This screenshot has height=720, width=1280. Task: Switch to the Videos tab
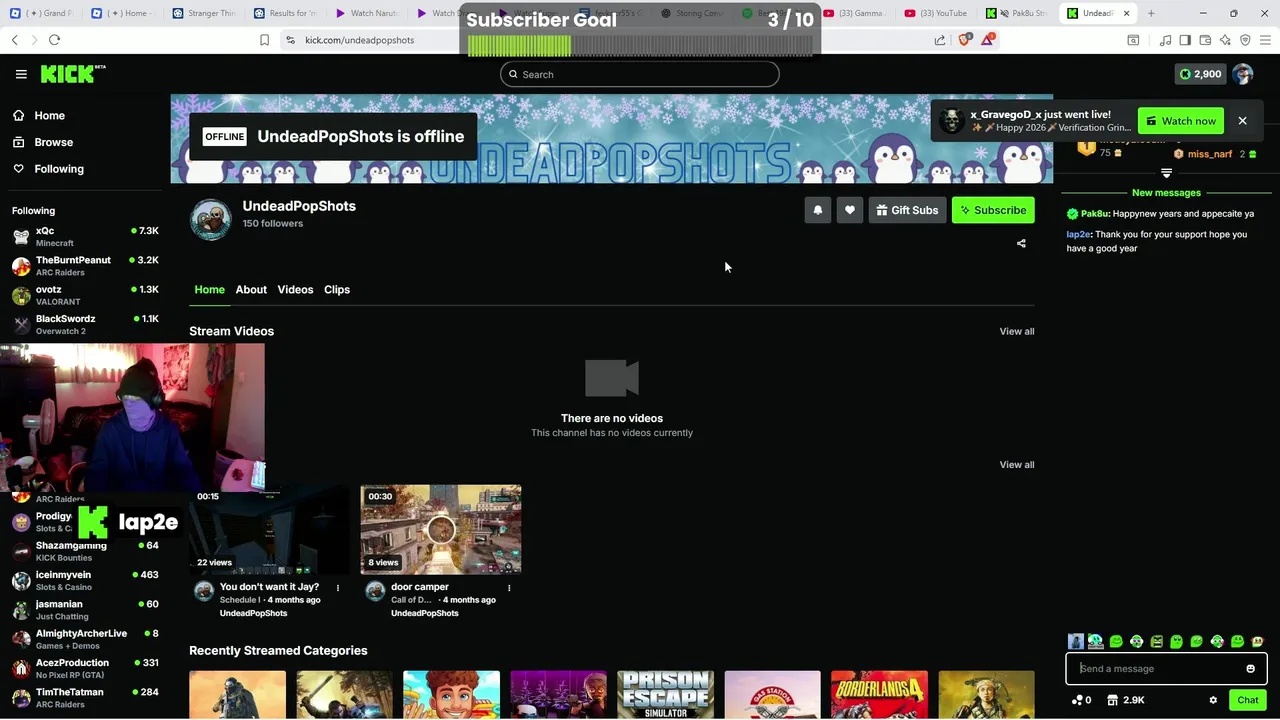(x=295, y=289)
